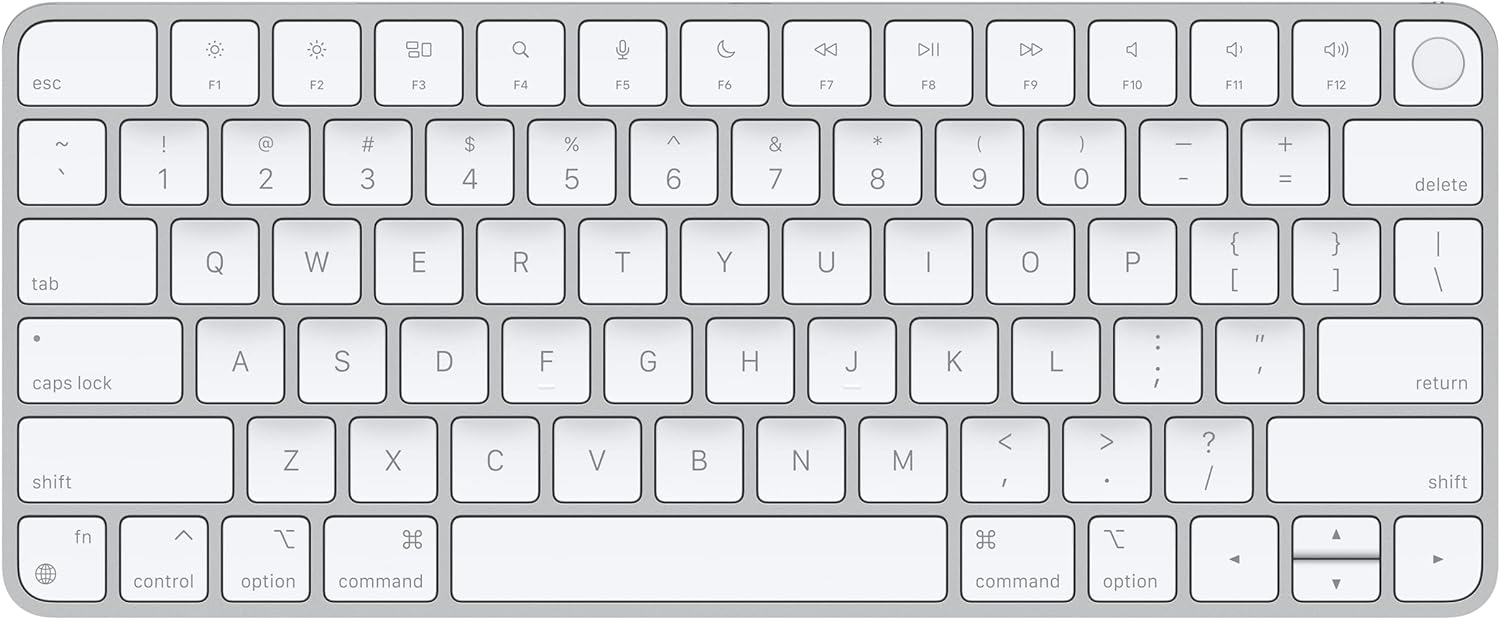The height and width of the screenshot is (619, 1500).
Task: Click the return key
Action: [1400, 361]
